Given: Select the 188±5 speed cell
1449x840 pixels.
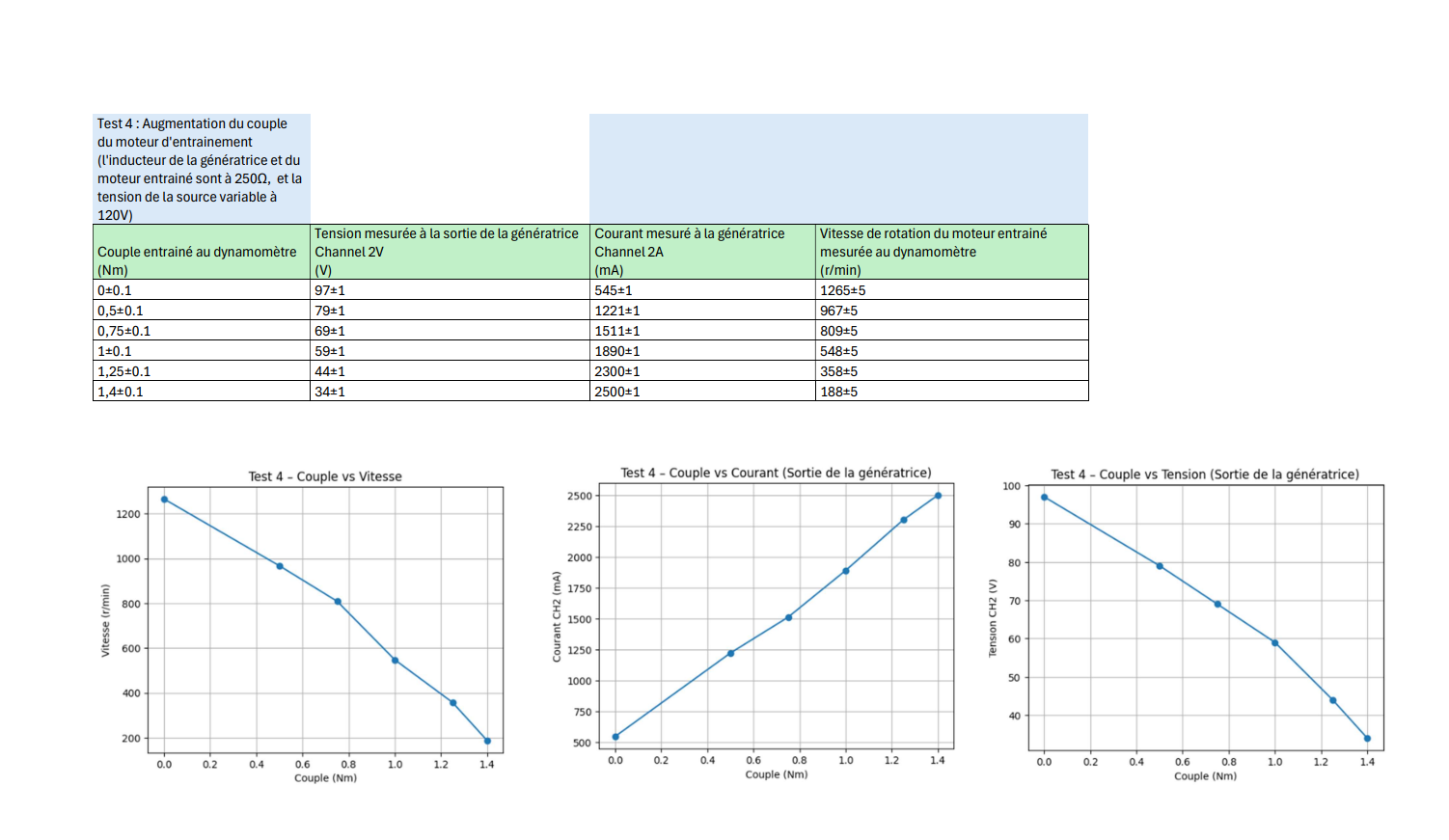Looking at the screenshot, I should pyautogui.click(x=951, y=392).
